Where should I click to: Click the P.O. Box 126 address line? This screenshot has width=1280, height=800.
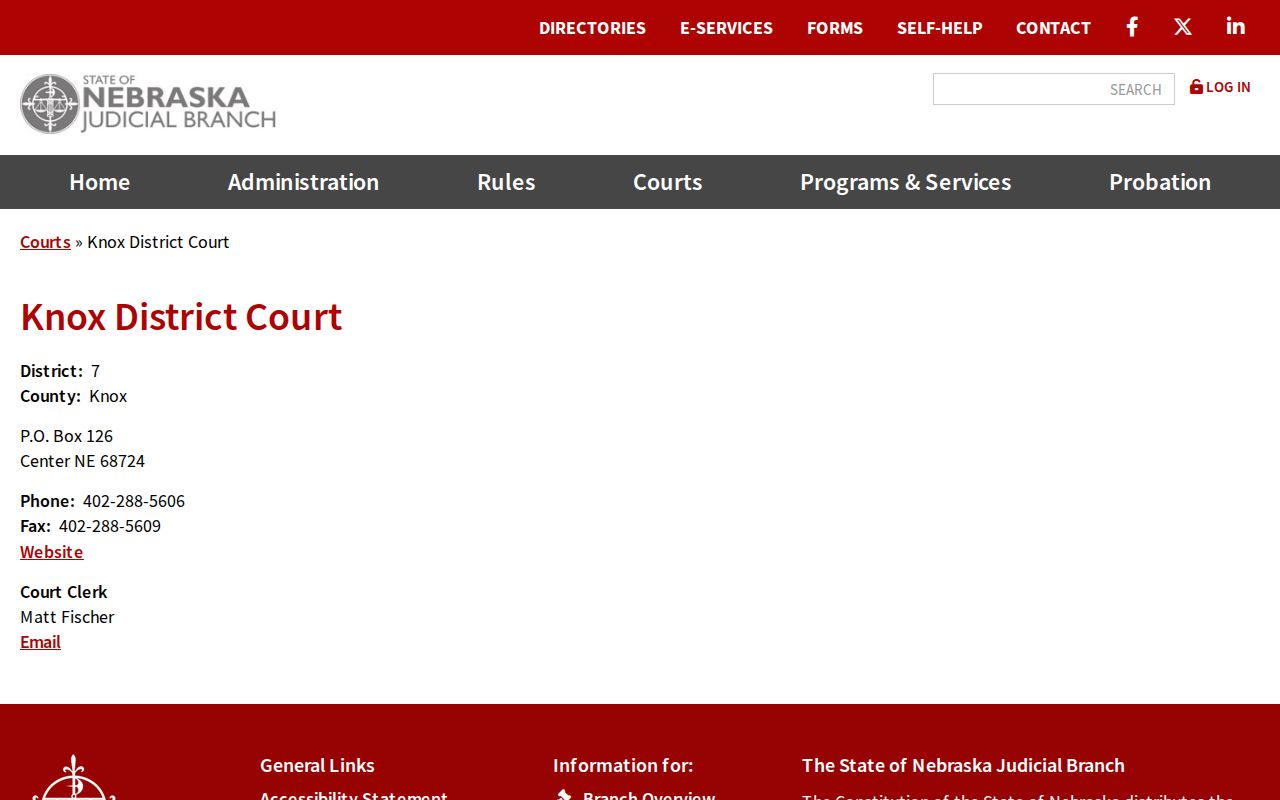(x=67, y=436)
